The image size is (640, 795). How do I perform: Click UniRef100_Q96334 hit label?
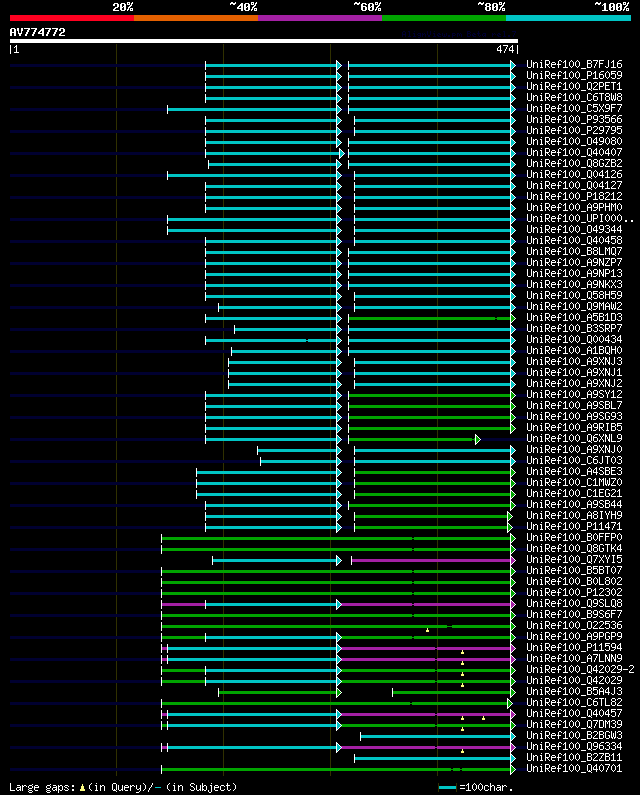[574, 746]
